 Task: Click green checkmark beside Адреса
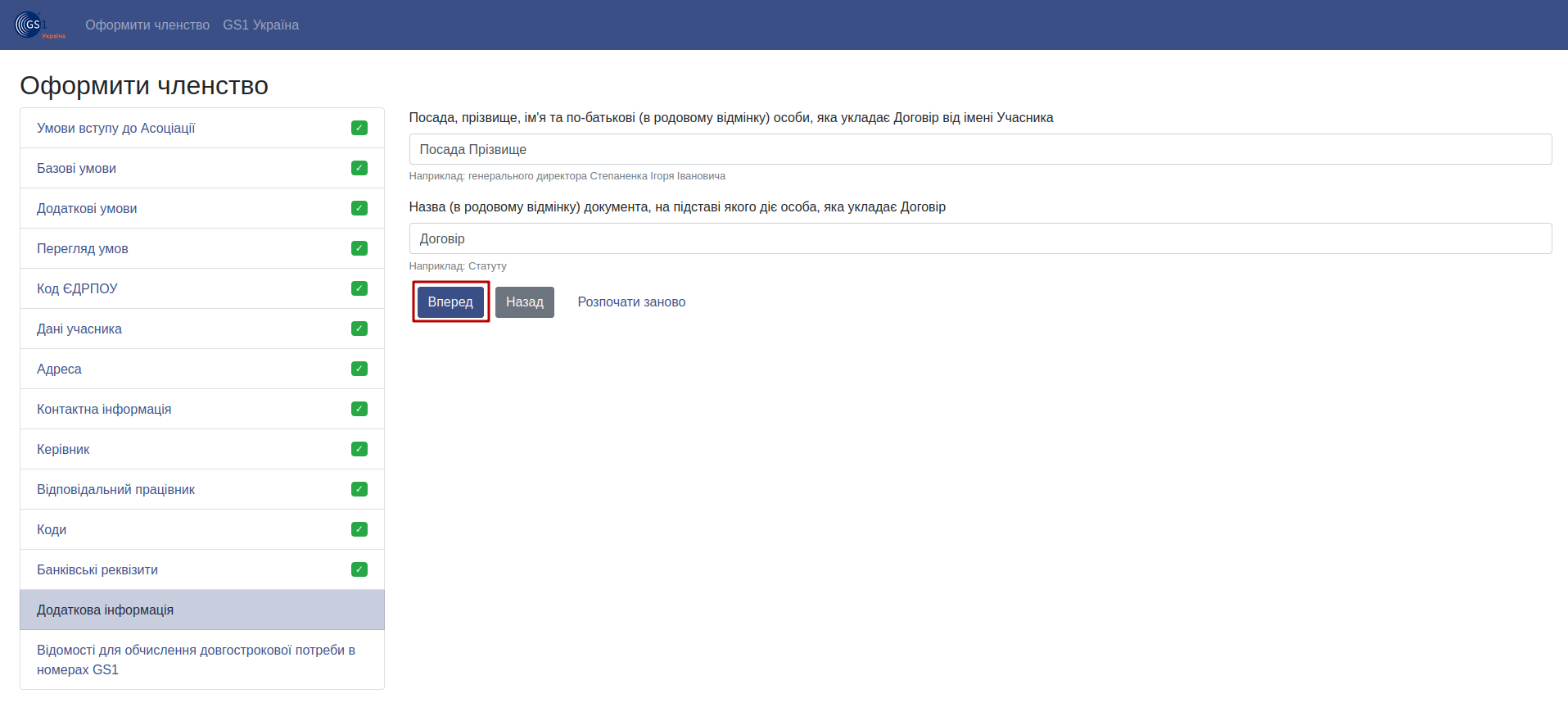point(359,369)
